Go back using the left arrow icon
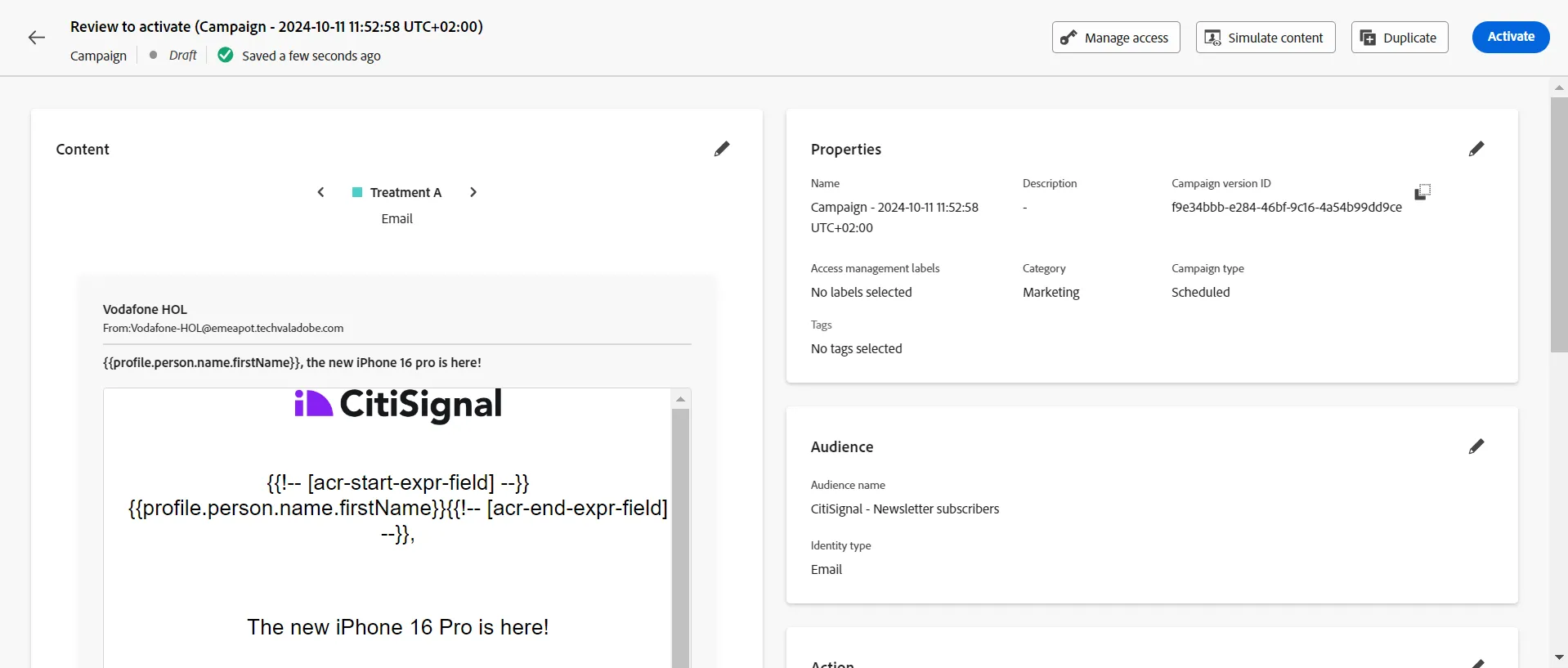The image size is (1568, 668). point(36,38)
